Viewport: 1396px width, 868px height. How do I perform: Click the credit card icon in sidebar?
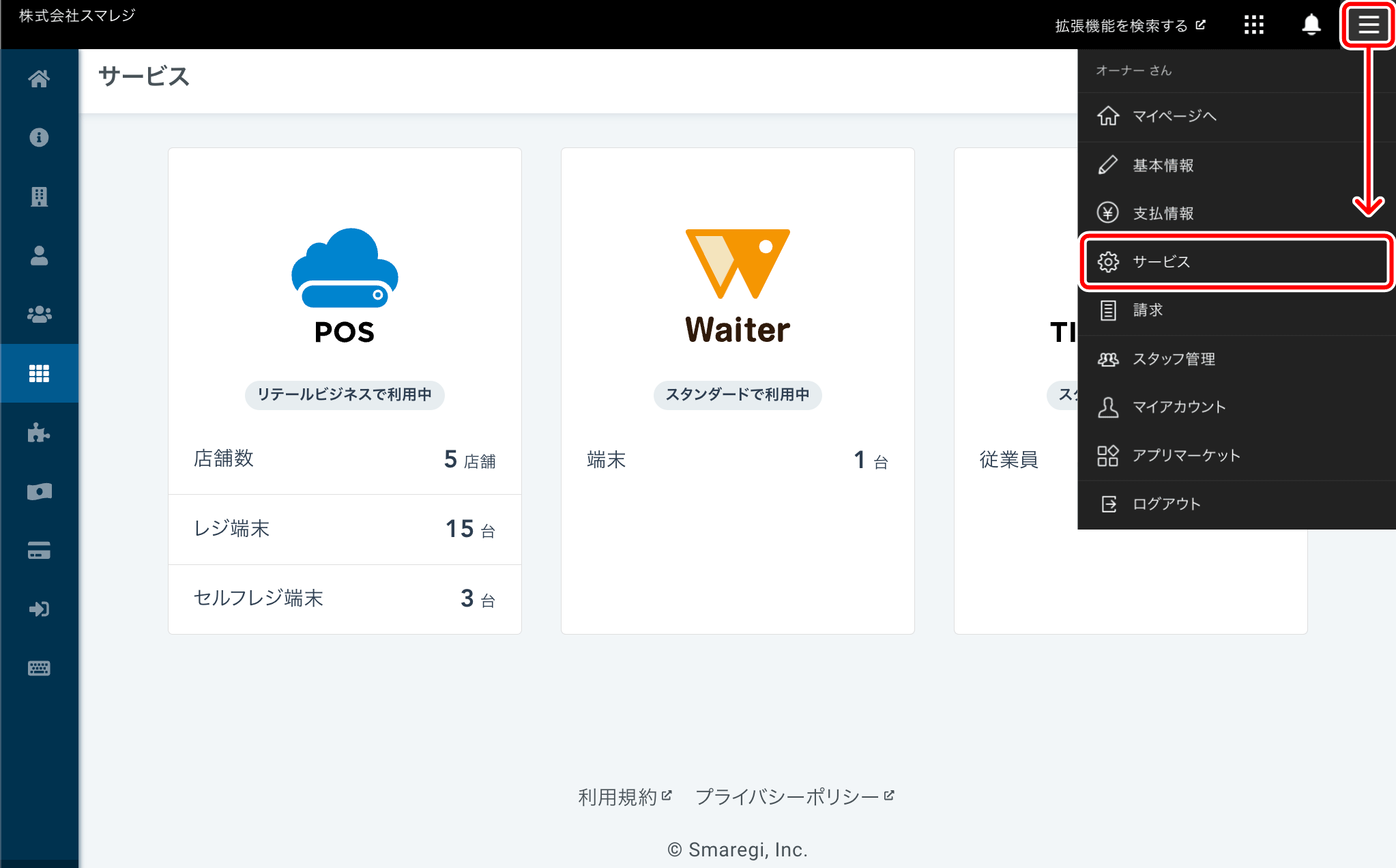[x=39, y=550]
